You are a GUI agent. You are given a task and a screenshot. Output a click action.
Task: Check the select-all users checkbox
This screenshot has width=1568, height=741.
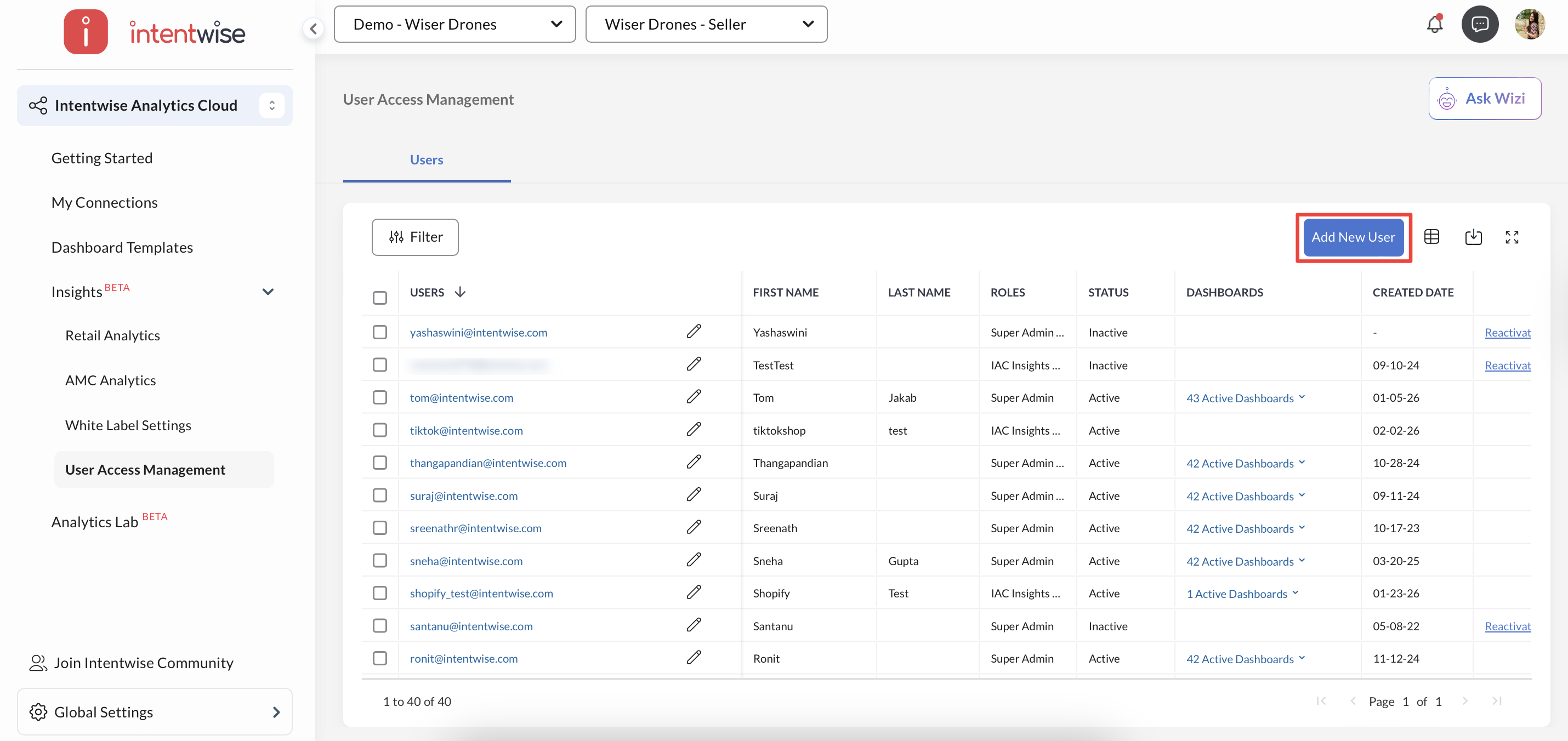pos(380,298)
